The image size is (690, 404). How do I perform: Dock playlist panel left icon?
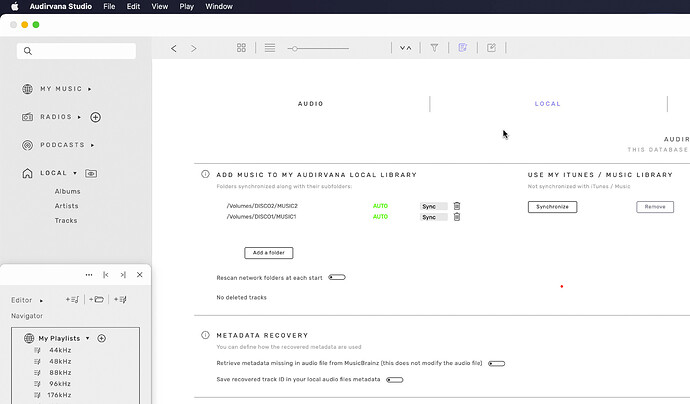tap(106, 275)
